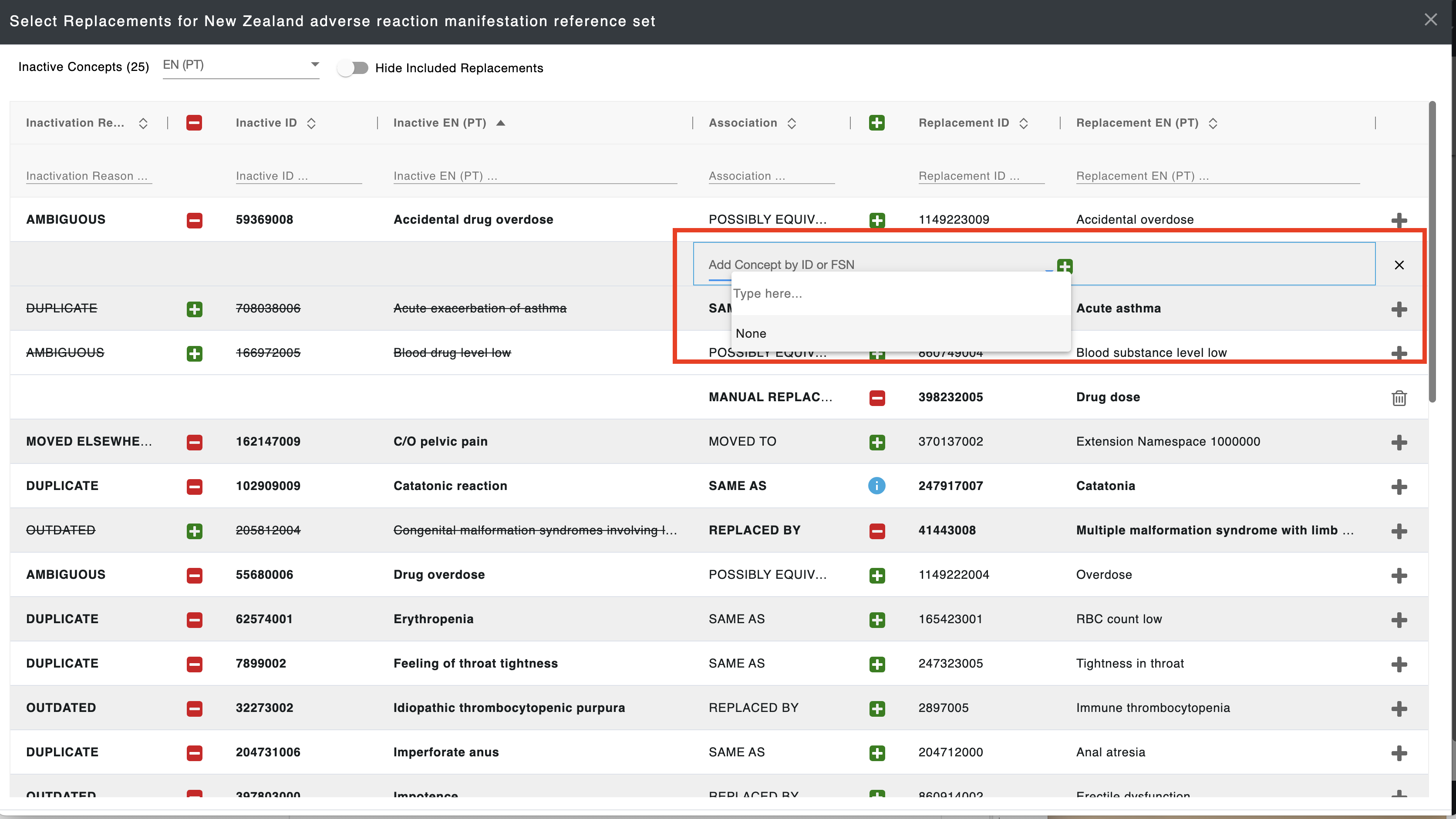Add manual replacement in Extension Namespace 1000000 row
Image resolution: width=1456 pixels, height=819 pixels.
1399,442
